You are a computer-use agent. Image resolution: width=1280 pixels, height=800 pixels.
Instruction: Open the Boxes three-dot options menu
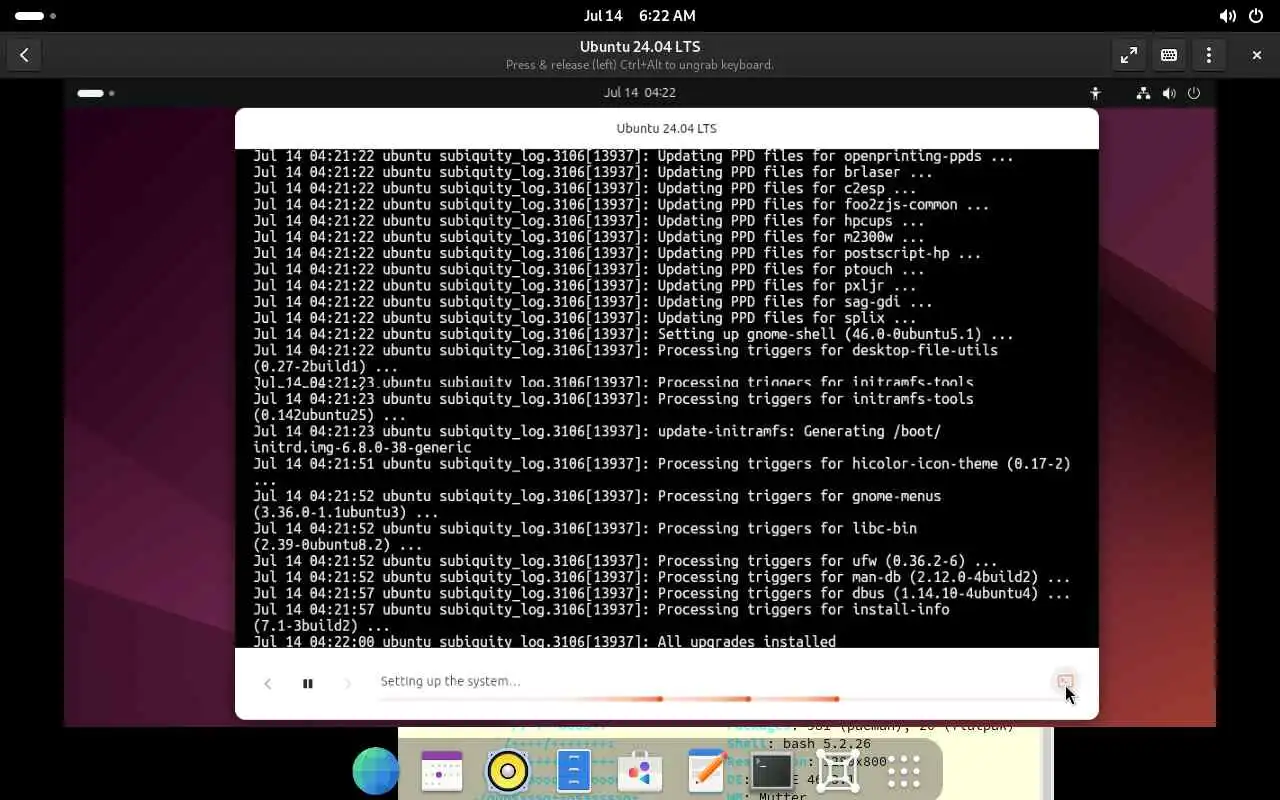[1209, 55]
